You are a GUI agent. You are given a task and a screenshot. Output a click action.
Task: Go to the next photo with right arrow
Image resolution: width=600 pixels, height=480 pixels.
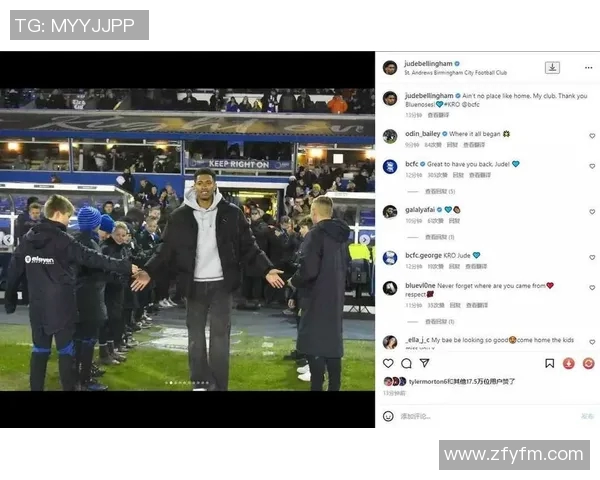pos(364,240)
